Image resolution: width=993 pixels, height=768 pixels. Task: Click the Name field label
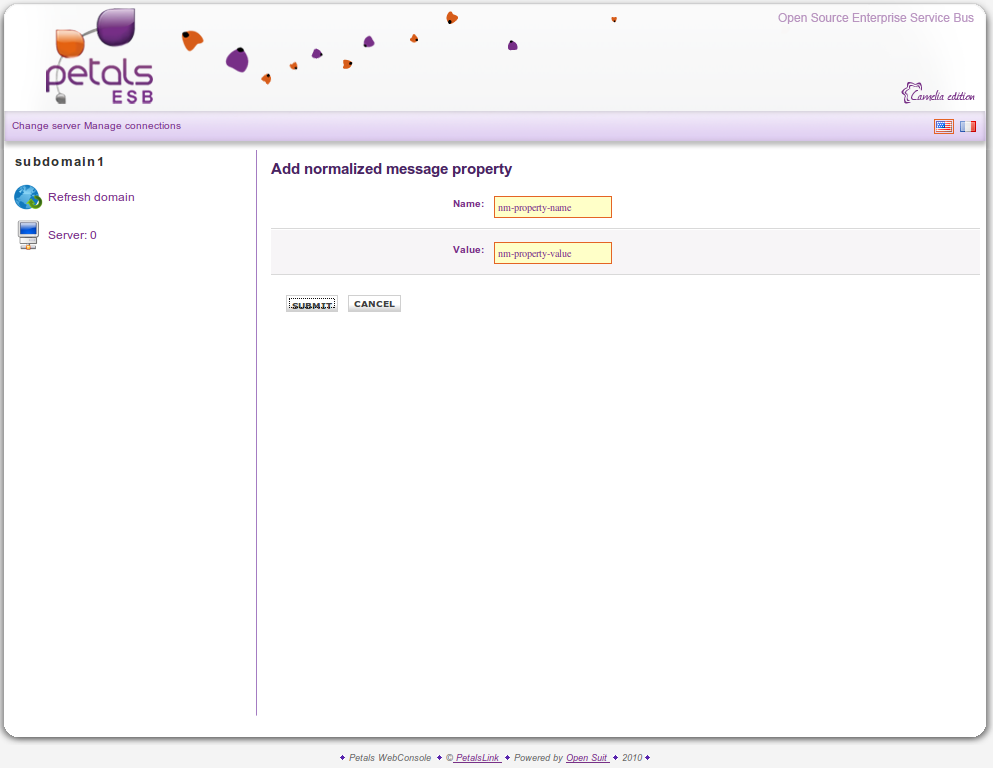point(468,204)
